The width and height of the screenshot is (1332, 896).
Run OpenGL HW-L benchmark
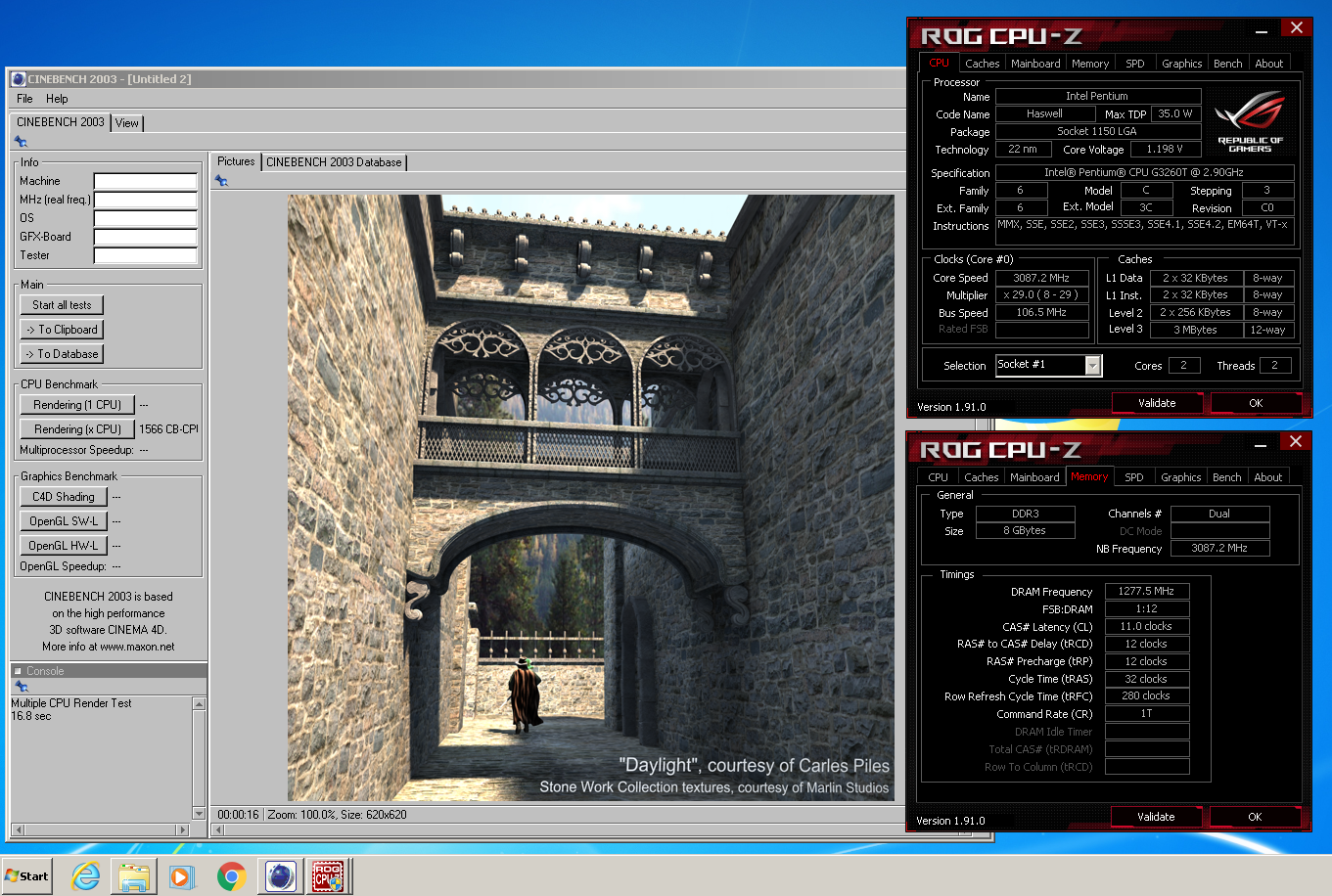pos(64,546)
